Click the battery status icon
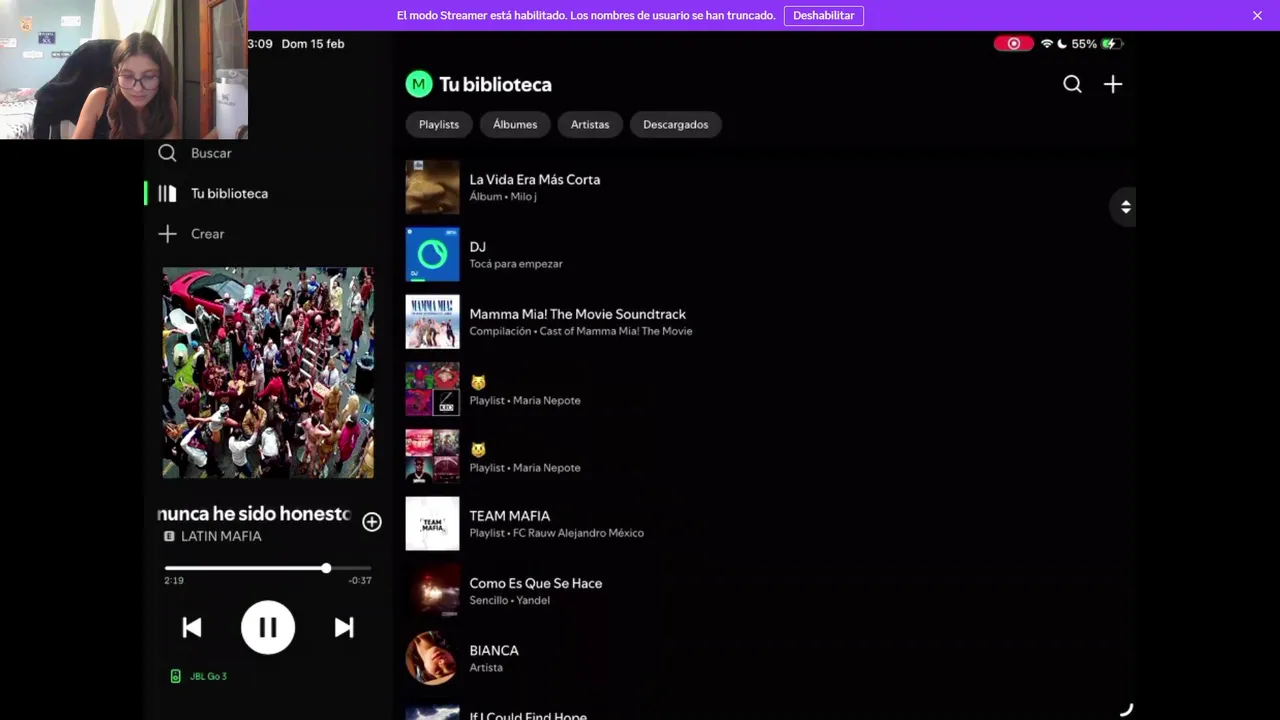The image size is (1280, 720). [x=1112, y=44]
